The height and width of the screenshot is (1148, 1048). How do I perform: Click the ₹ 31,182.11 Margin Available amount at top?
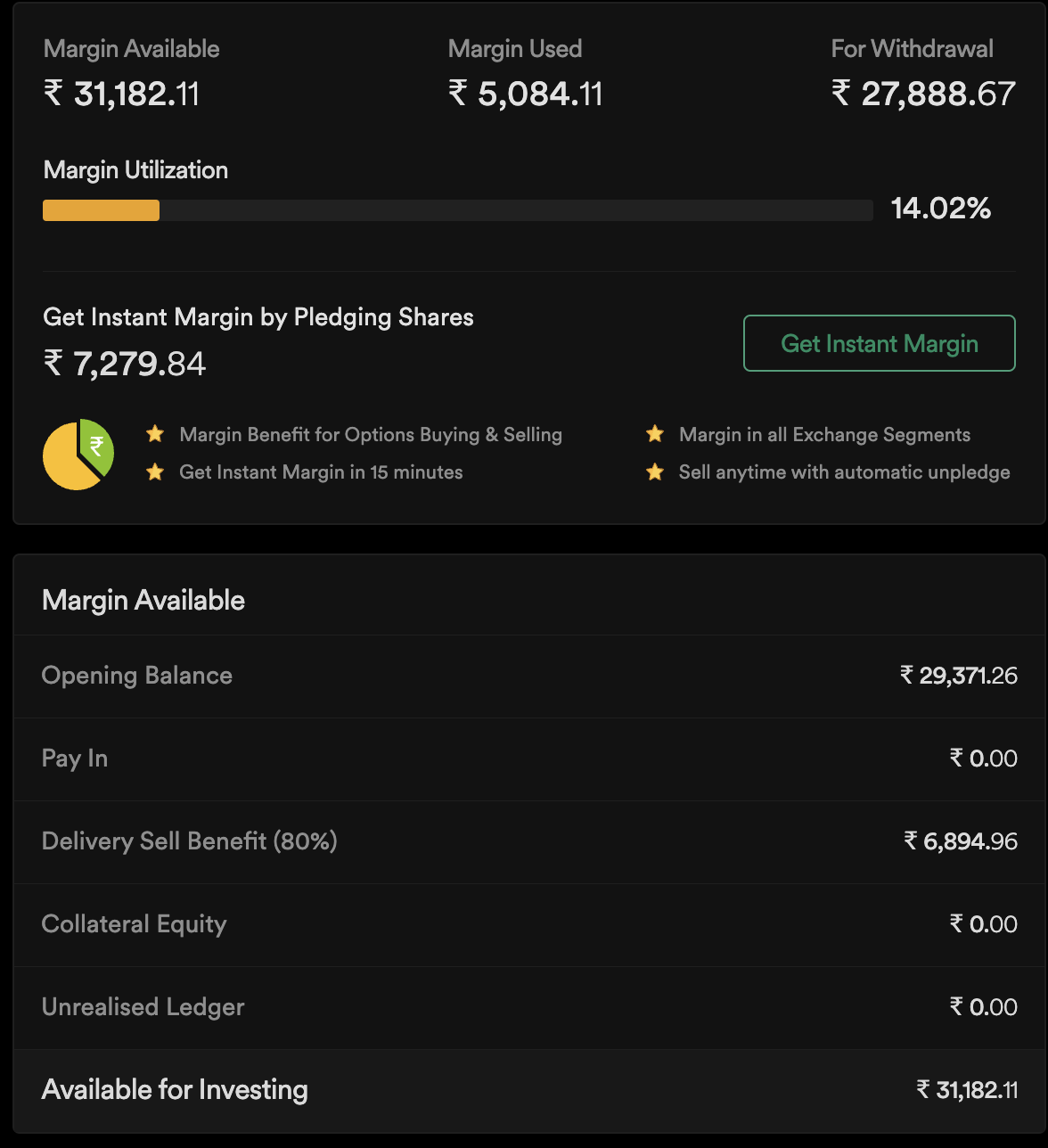pos(122,94)
